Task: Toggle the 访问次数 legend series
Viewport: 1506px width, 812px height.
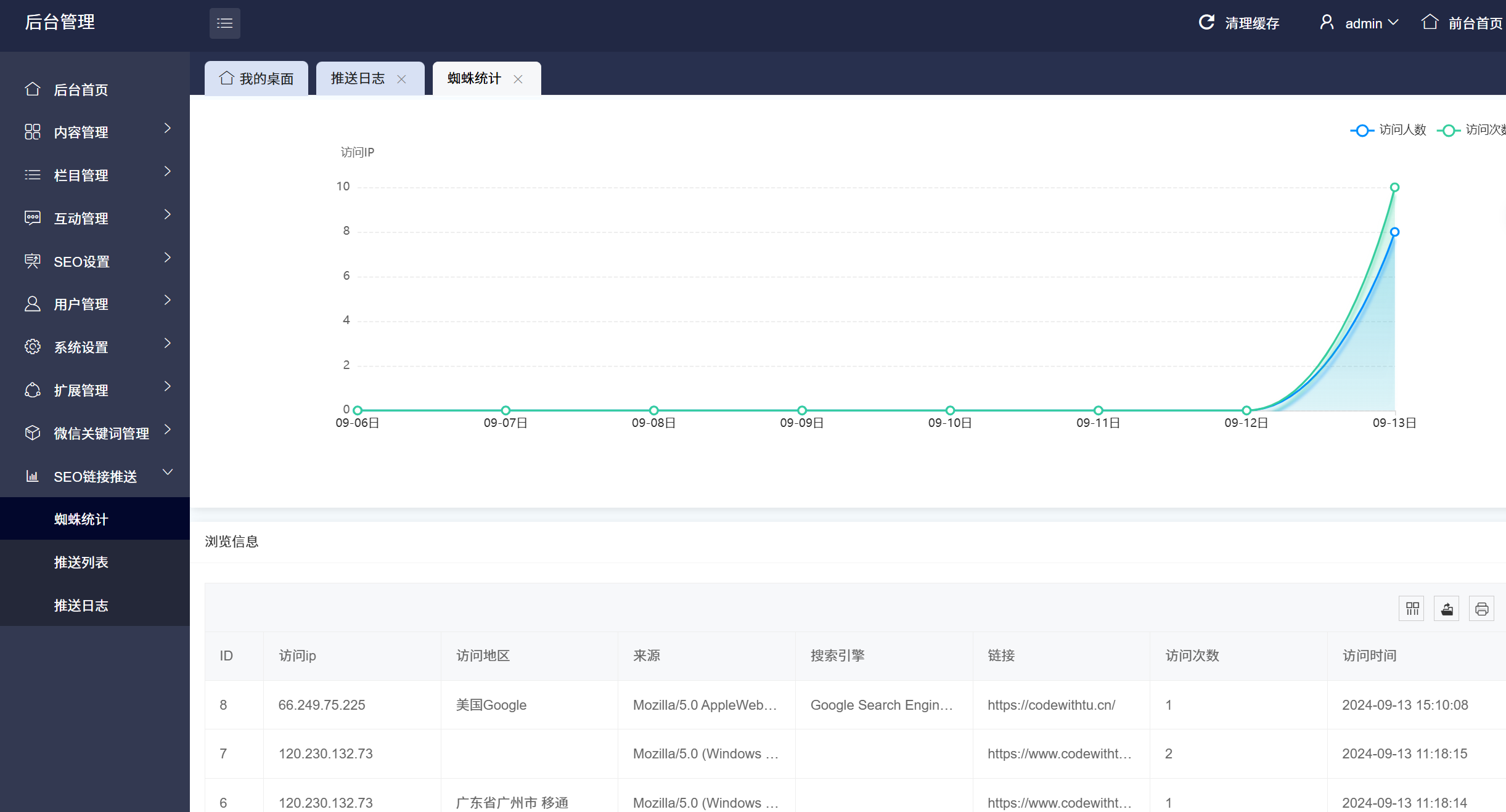Action: pos(1471,130)
